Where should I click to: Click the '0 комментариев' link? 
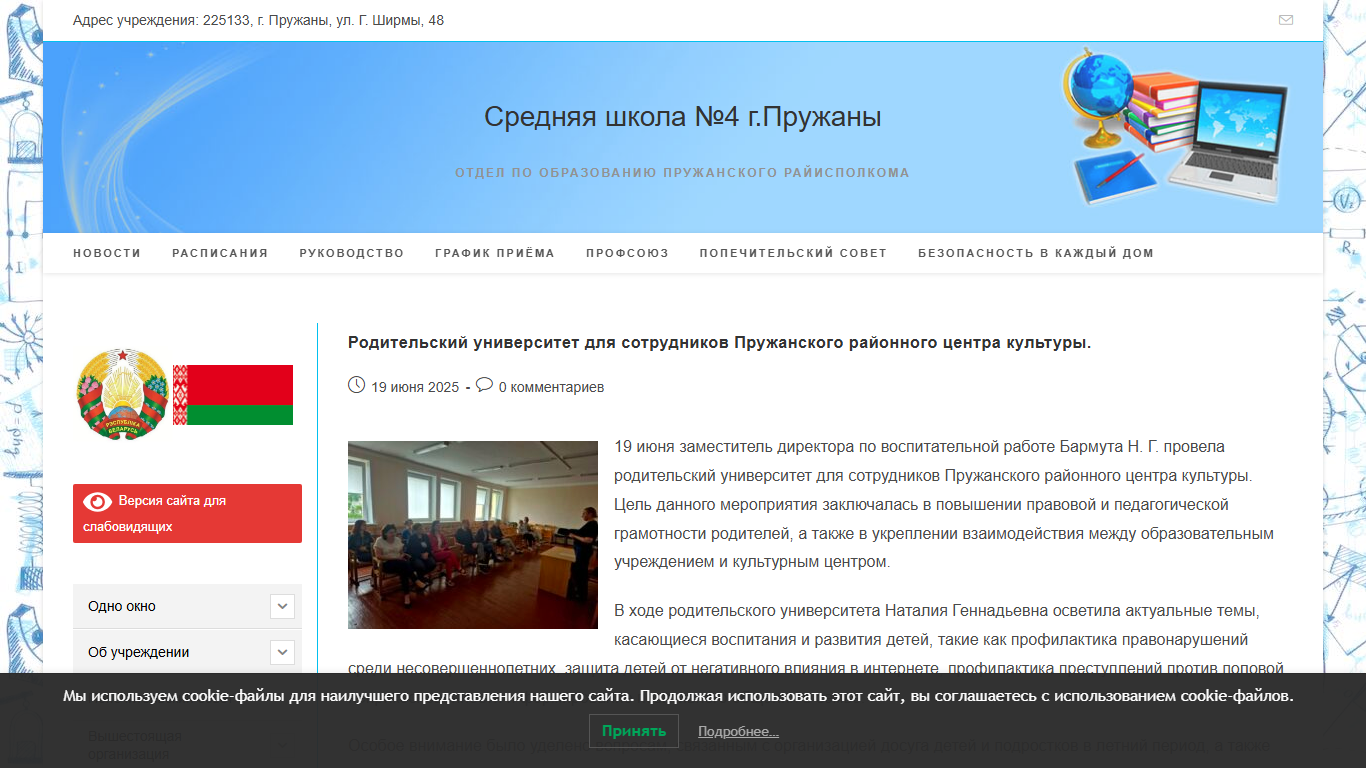(x=551, y=387)
